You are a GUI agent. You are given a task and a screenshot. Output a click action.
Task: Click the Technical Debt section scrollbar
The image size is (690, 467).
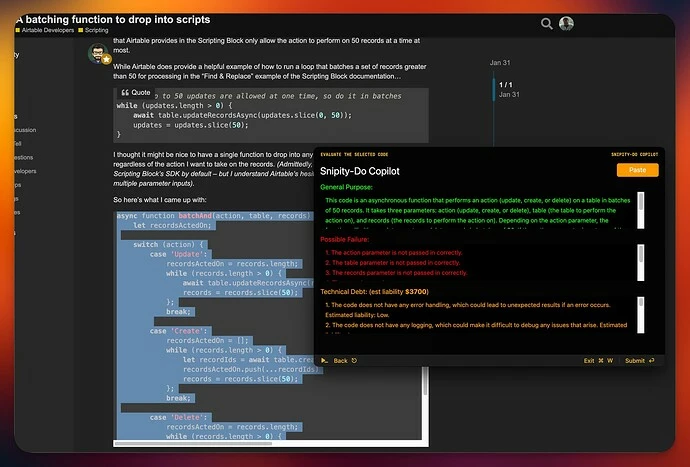(x=641, y=315)
